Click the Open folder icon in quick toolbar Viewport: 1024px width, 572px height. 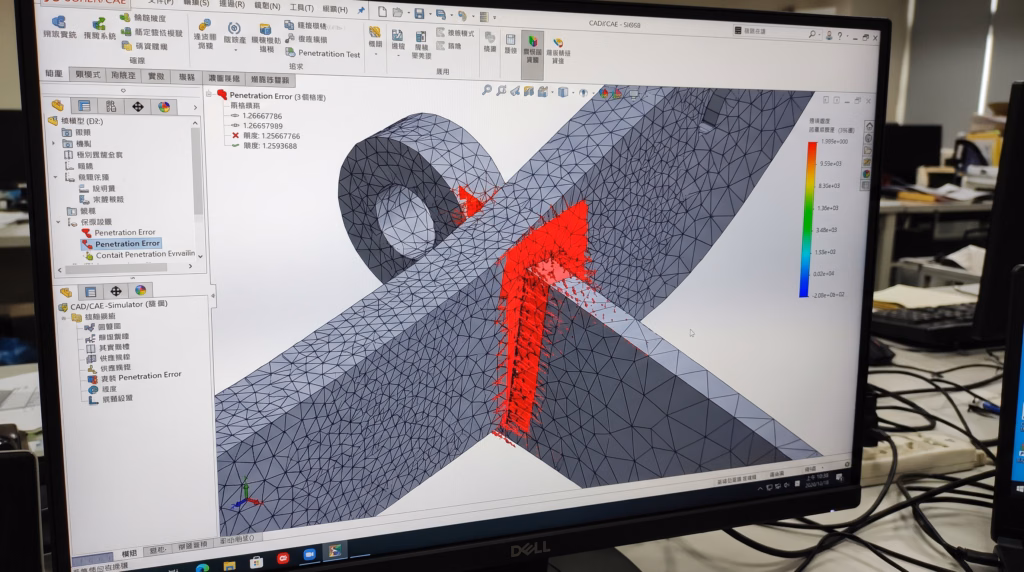(x=398, y=12)
